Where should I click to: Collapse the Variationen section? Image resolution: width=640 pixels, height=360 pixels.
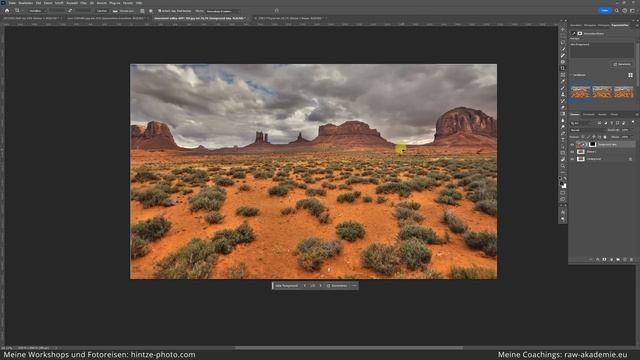[572, 75]
